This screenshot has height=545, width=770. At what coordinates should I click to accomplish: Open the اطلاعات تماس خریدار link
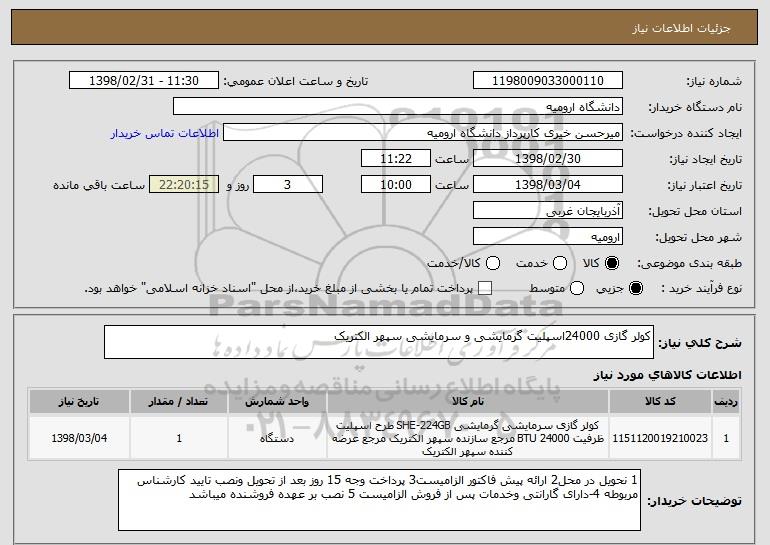(x=165, y=133)
